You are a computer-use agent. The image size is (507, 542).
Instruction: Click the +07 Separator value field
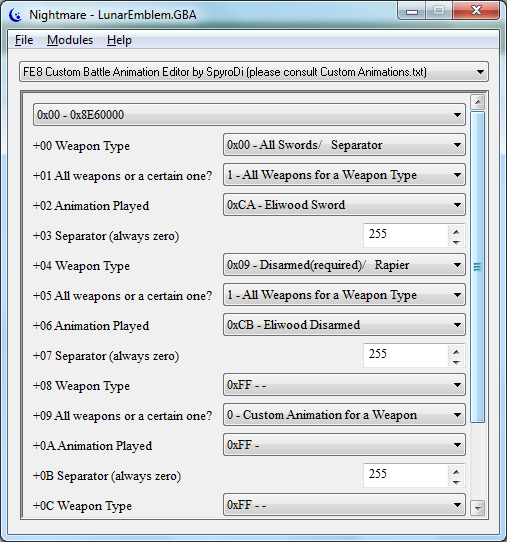point(406,355)
